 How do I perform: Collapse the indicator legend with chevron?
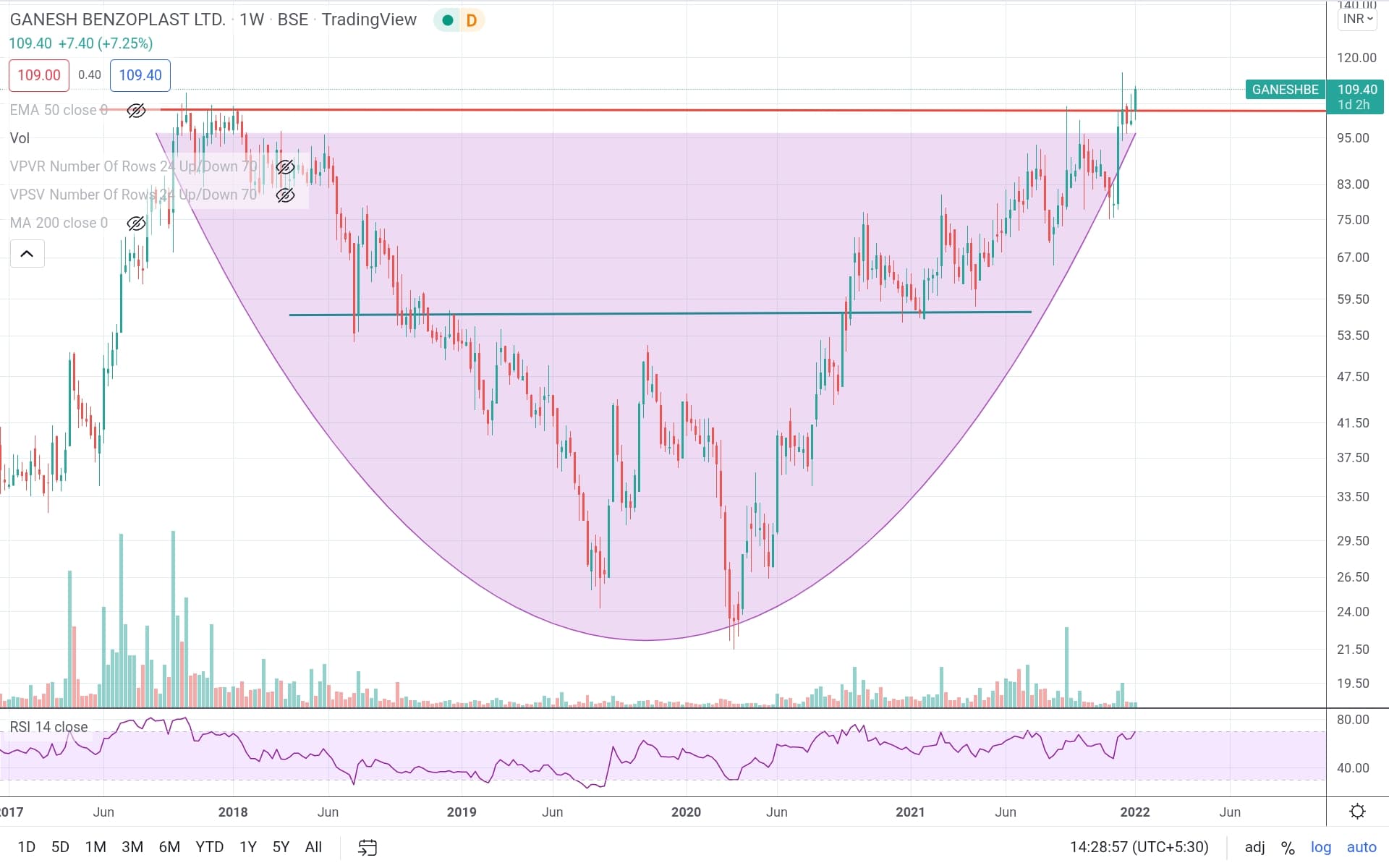pyautogui.click(x=27, y=254)
